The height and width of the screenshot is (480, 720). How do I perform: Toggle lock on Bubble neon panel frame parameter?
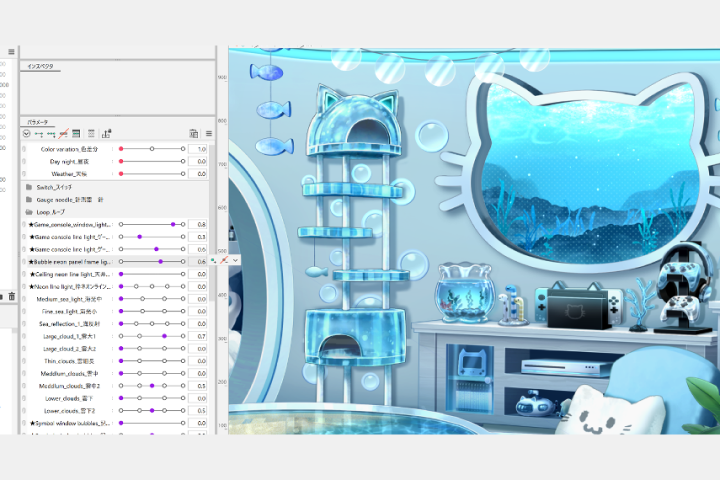[24, 262]
